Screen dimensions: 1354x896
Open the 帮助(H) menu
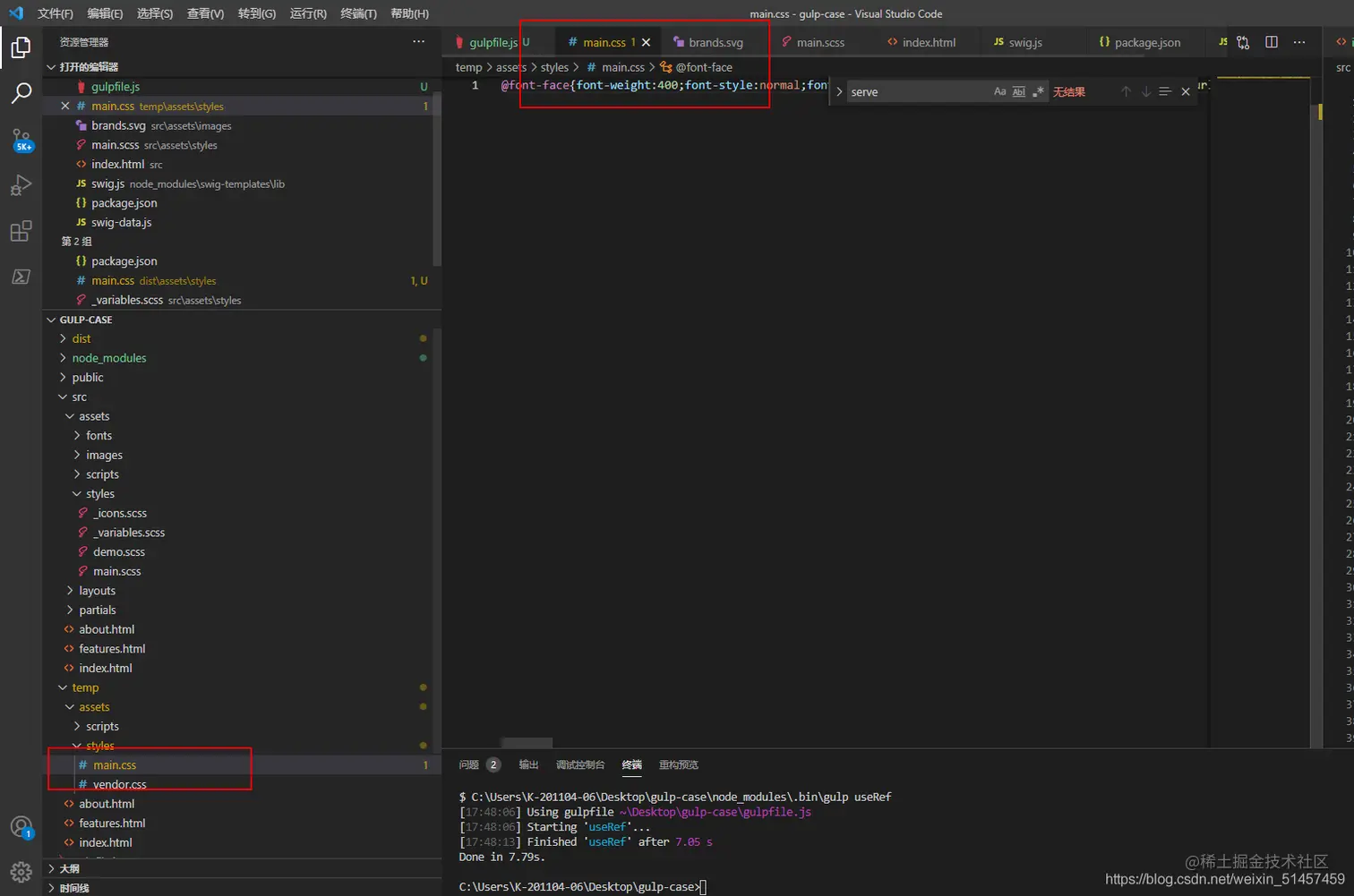pyautogui.click(x=409, y=13)
